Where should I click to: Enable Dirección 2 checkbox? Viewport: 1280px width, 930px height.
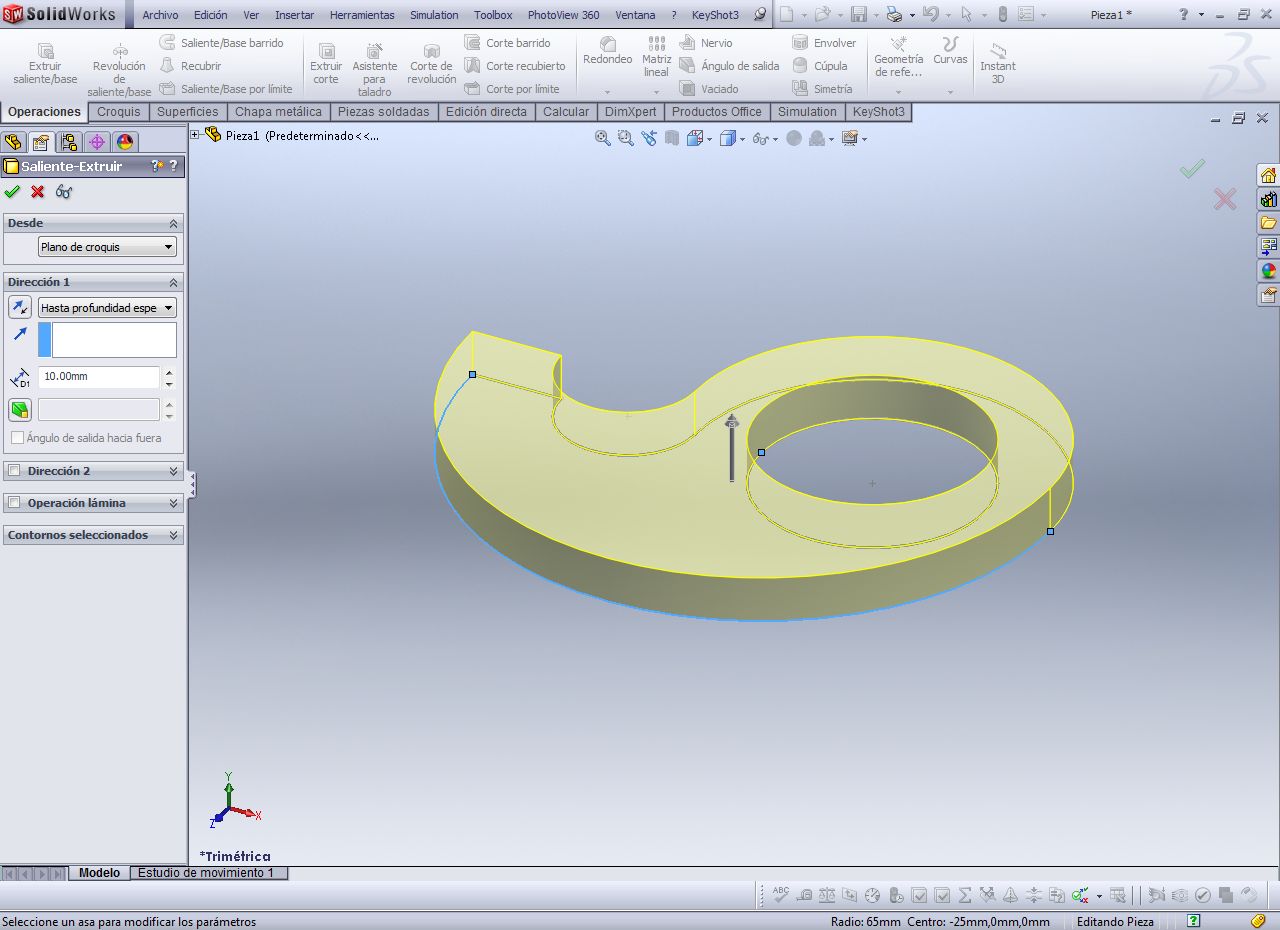[x=14, y=471]
